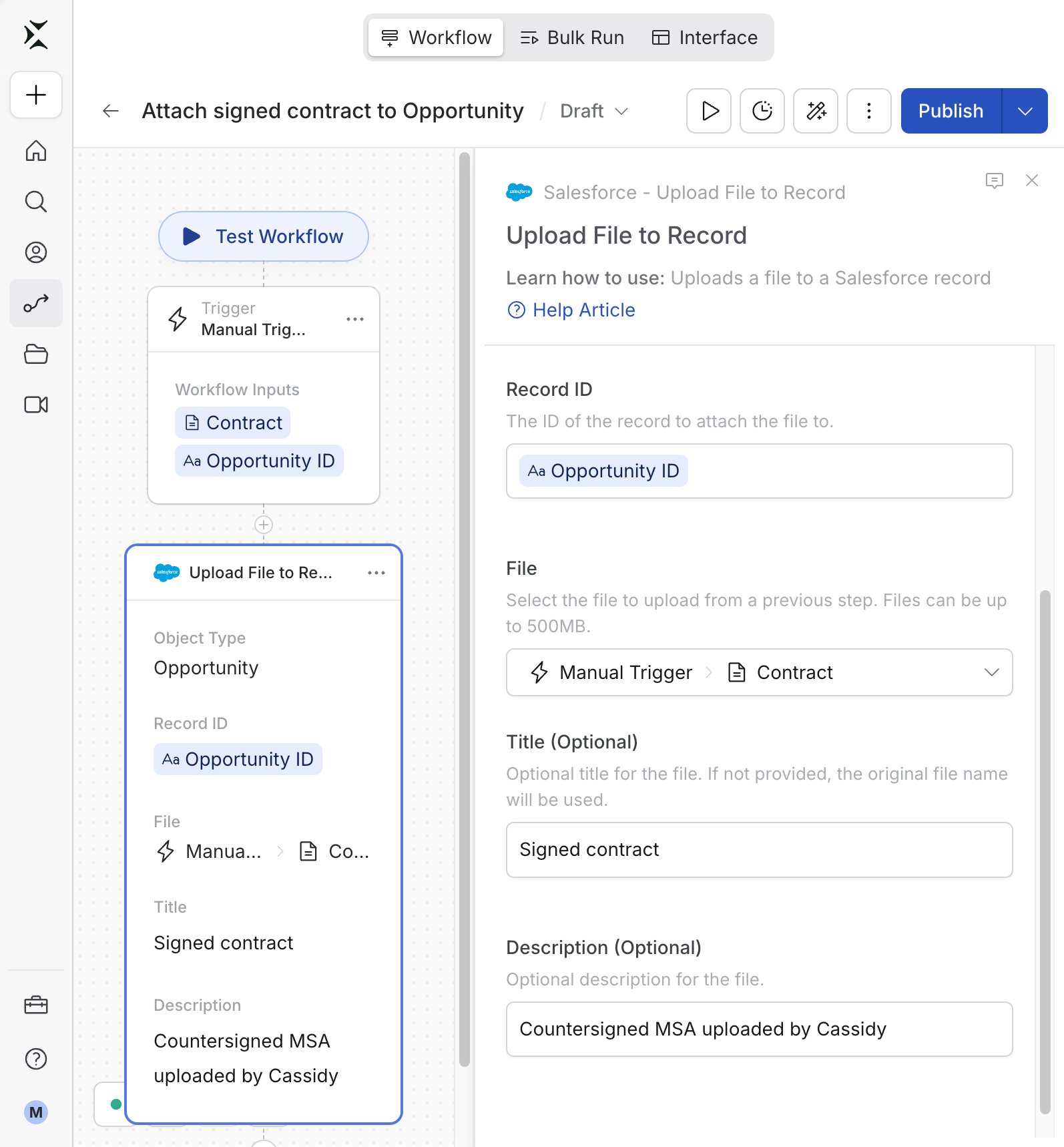Open search from the sidebar
The width and height of the screenshot is (1064, 1147).
pyautogui.click(x=36, y=202)
